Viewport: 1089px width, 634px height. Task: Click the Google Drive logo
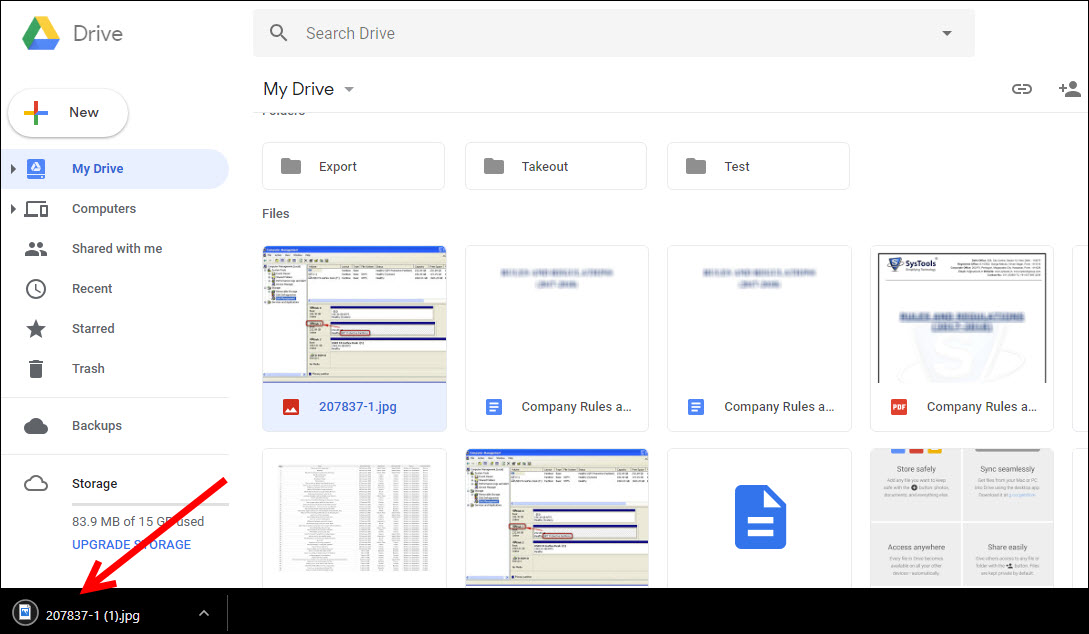(41, 33)
